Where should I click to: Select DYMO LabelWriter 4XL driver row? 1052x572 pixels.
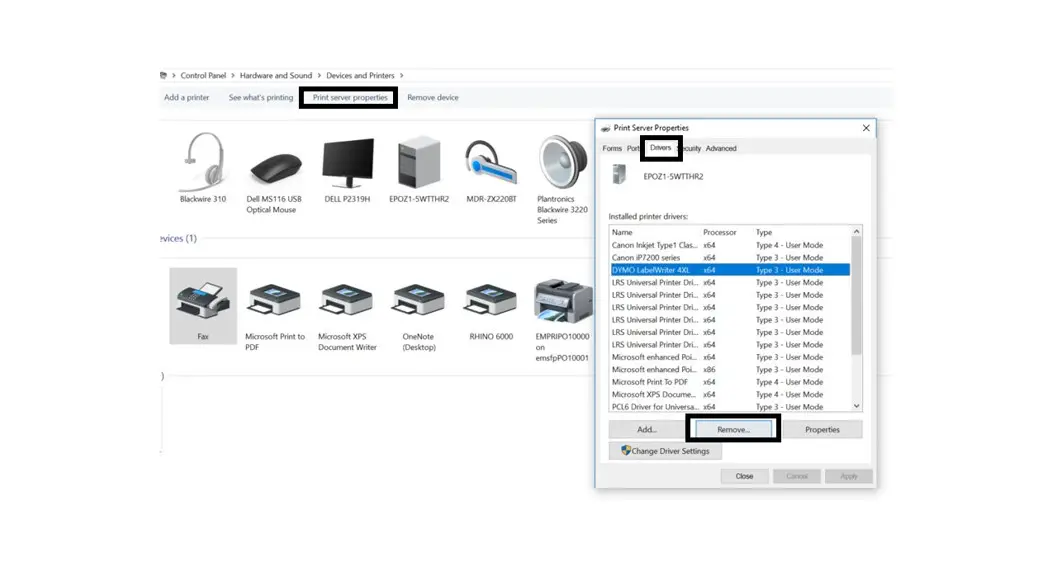click(x=730, y=270)
